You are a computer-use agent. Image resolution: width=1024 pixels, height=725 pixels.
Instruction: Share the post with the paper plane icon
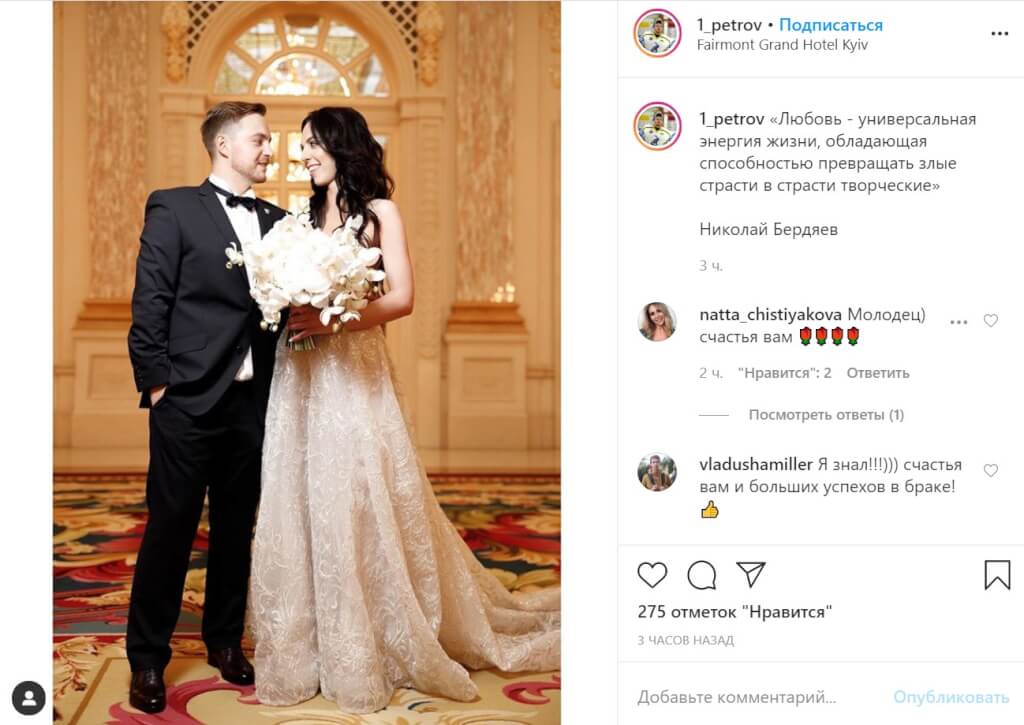750,574
